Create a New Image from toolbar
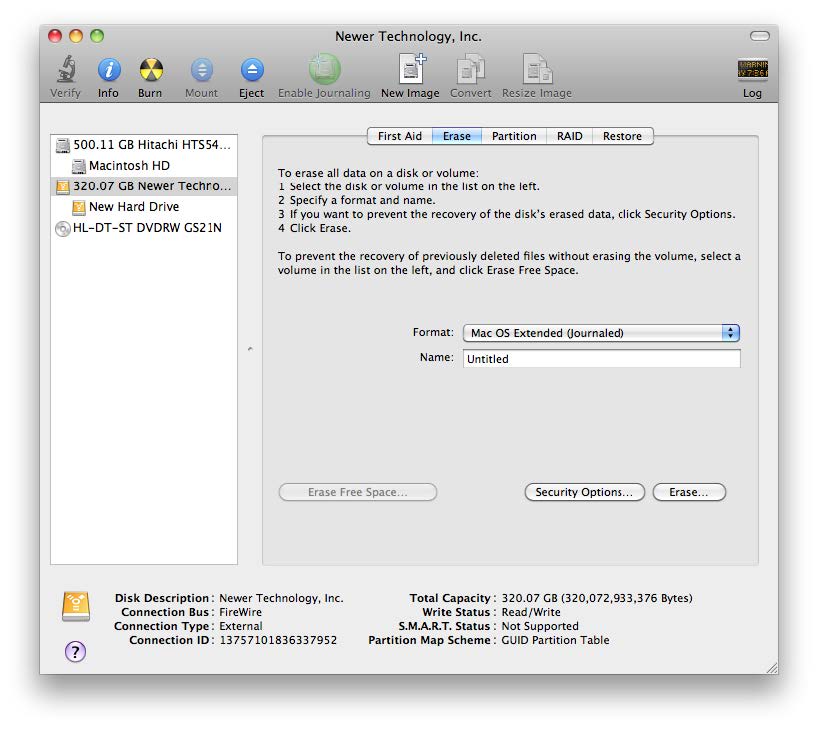Image resolution: width=818 pixels, height=729 pixels. coord(410,71)
